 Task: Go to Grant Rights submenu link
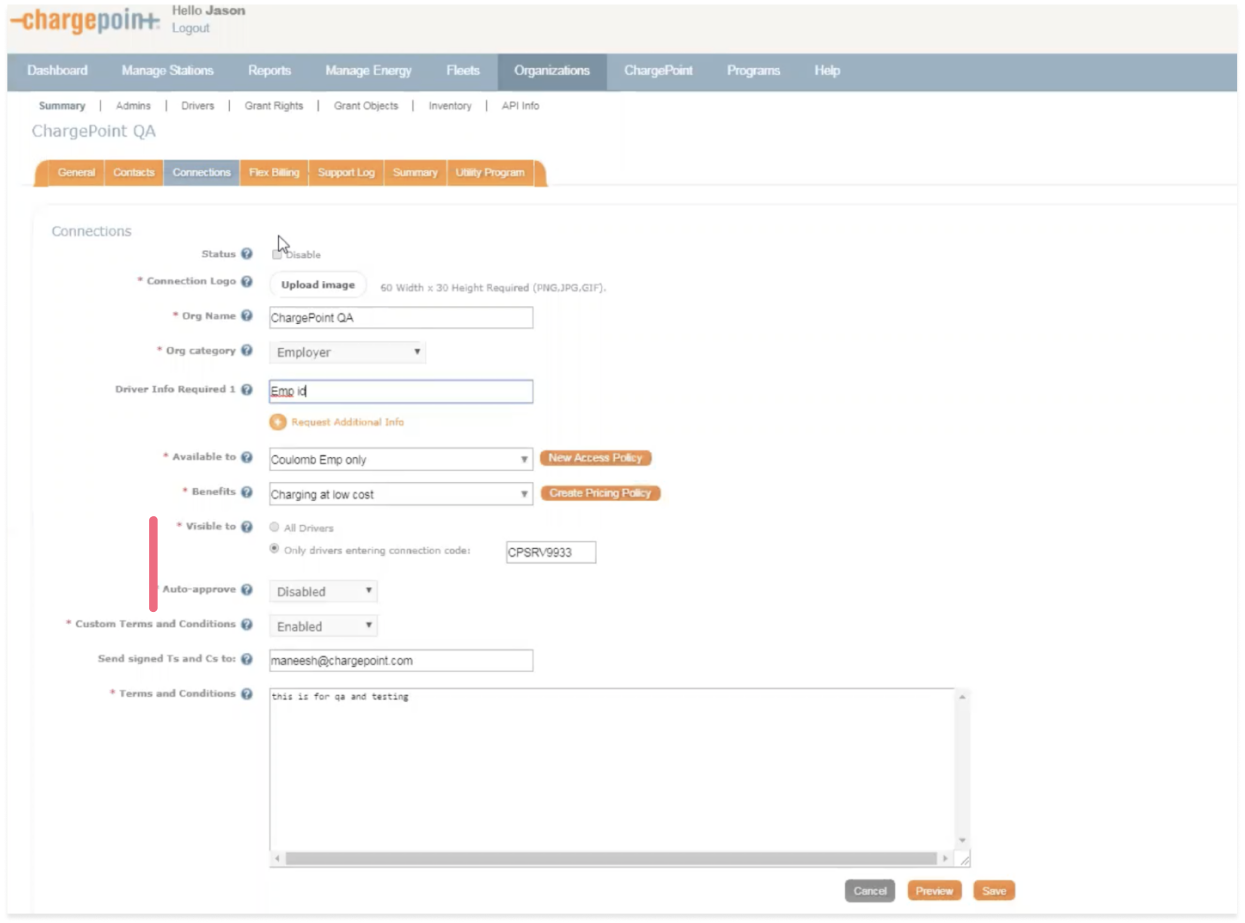274,106
